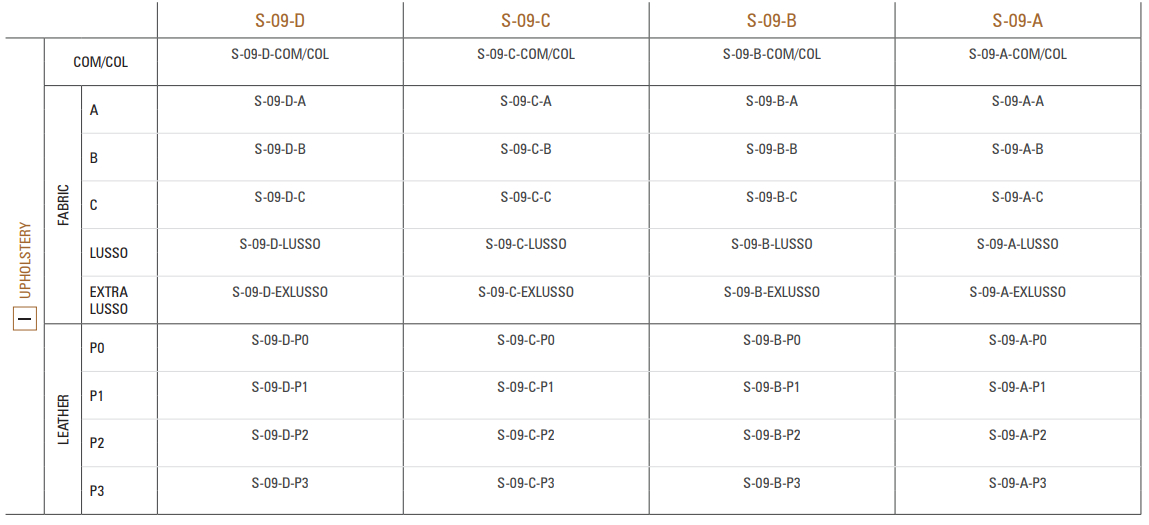Select the S-09-B-B cell
The height and width of the screenshot is (525, 1149).
(x=772, y=150)
